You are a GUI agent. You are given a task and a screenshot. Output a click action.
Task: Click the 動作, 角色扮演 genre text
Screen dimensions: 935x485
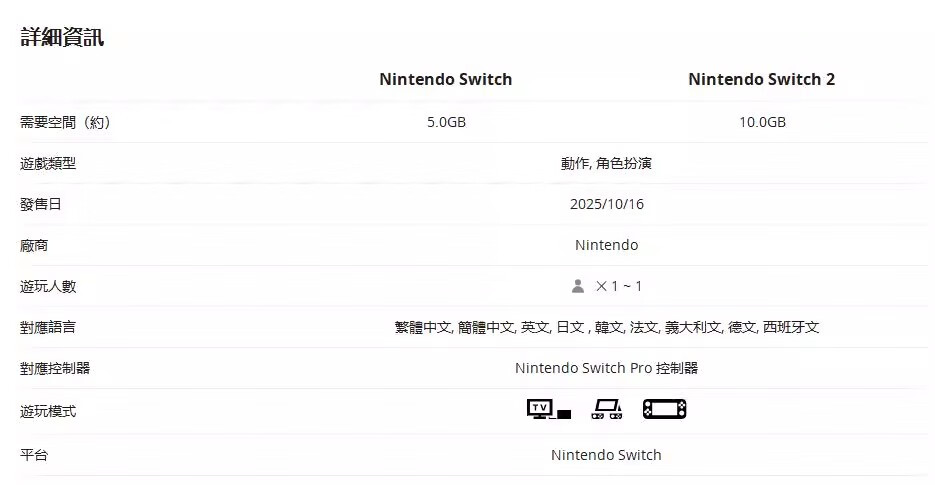(606, 163)
